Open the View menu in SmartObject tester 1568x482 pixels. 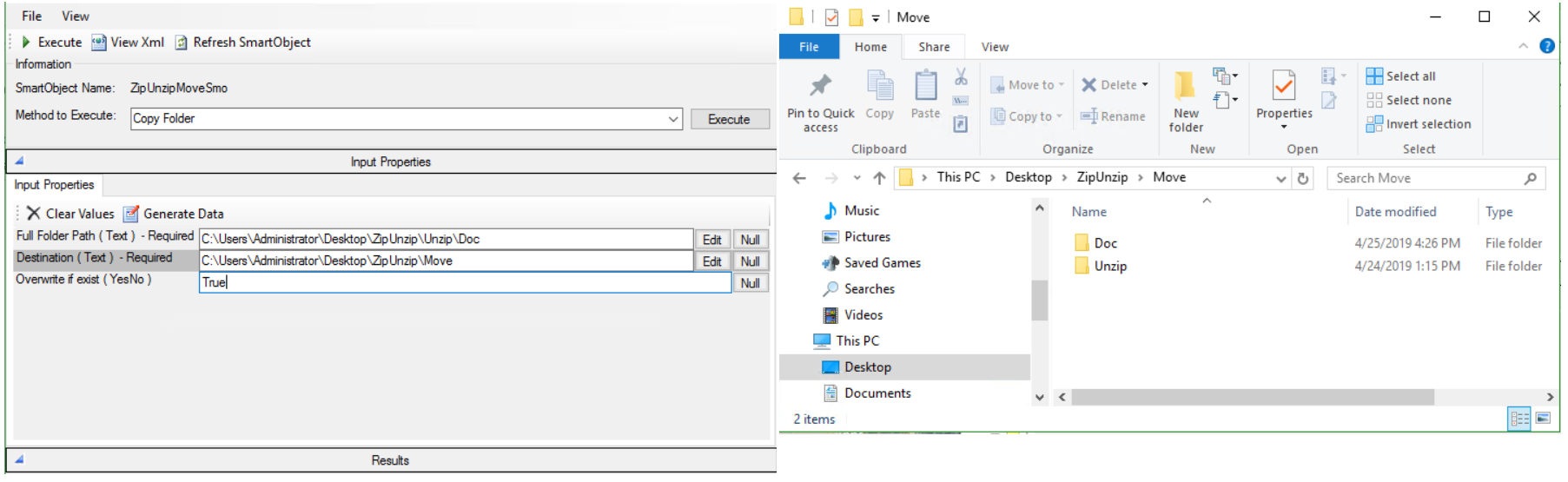tap(75, 16)
